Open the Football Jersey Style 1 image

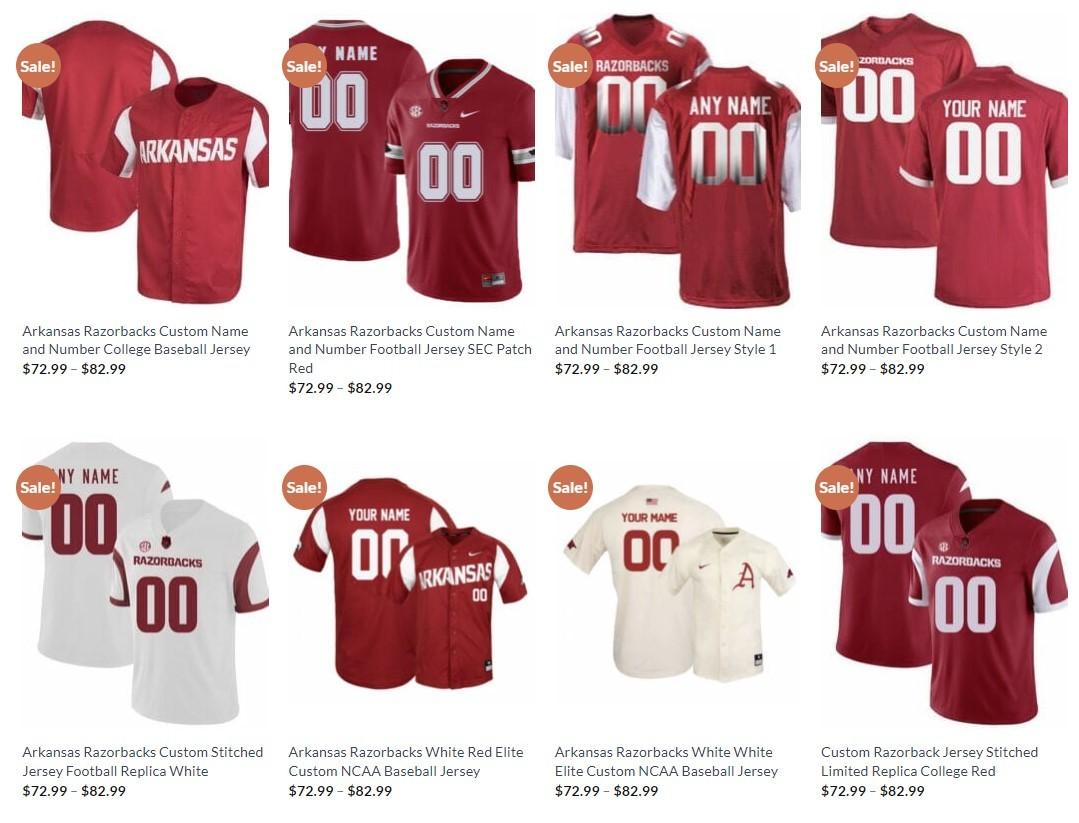coord(678,162)
